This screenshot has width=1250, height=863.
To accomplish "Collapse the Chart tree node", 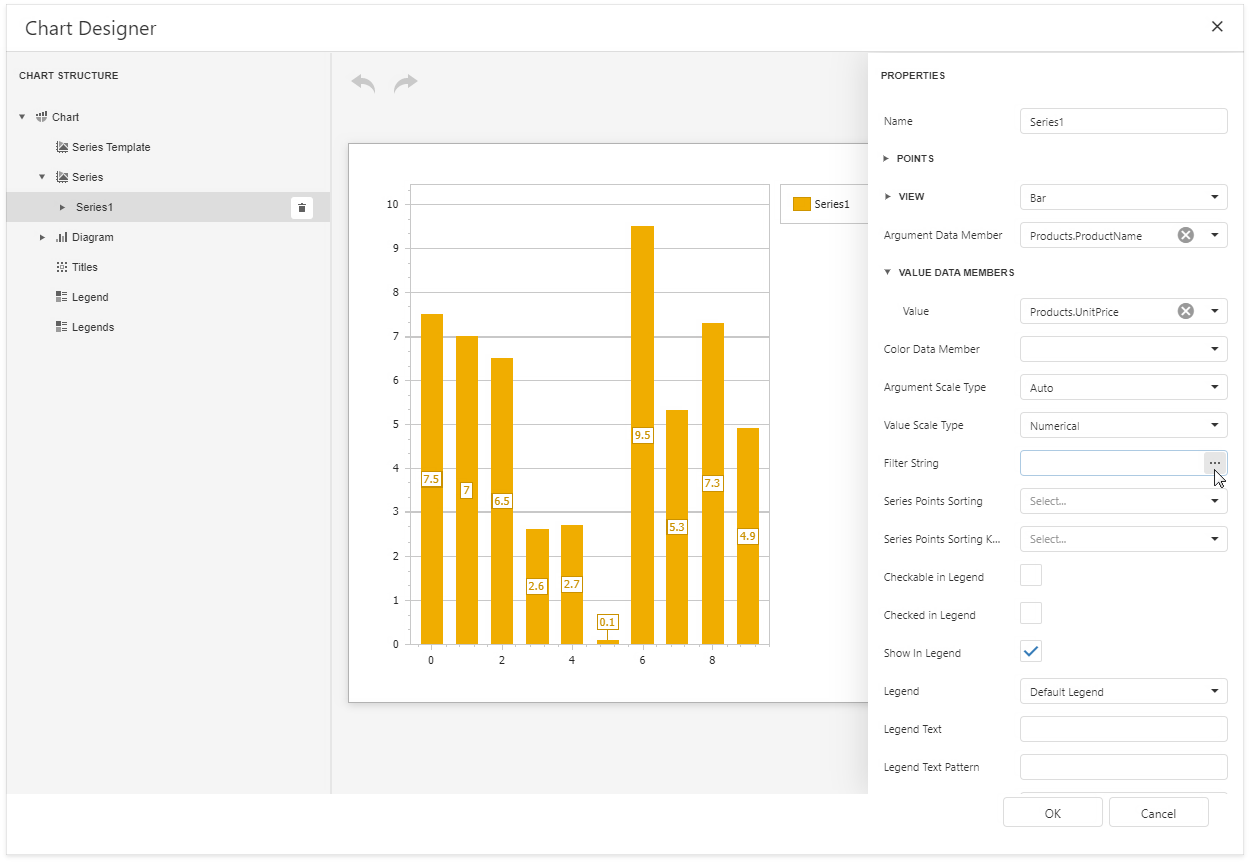I will click(22, 117).
